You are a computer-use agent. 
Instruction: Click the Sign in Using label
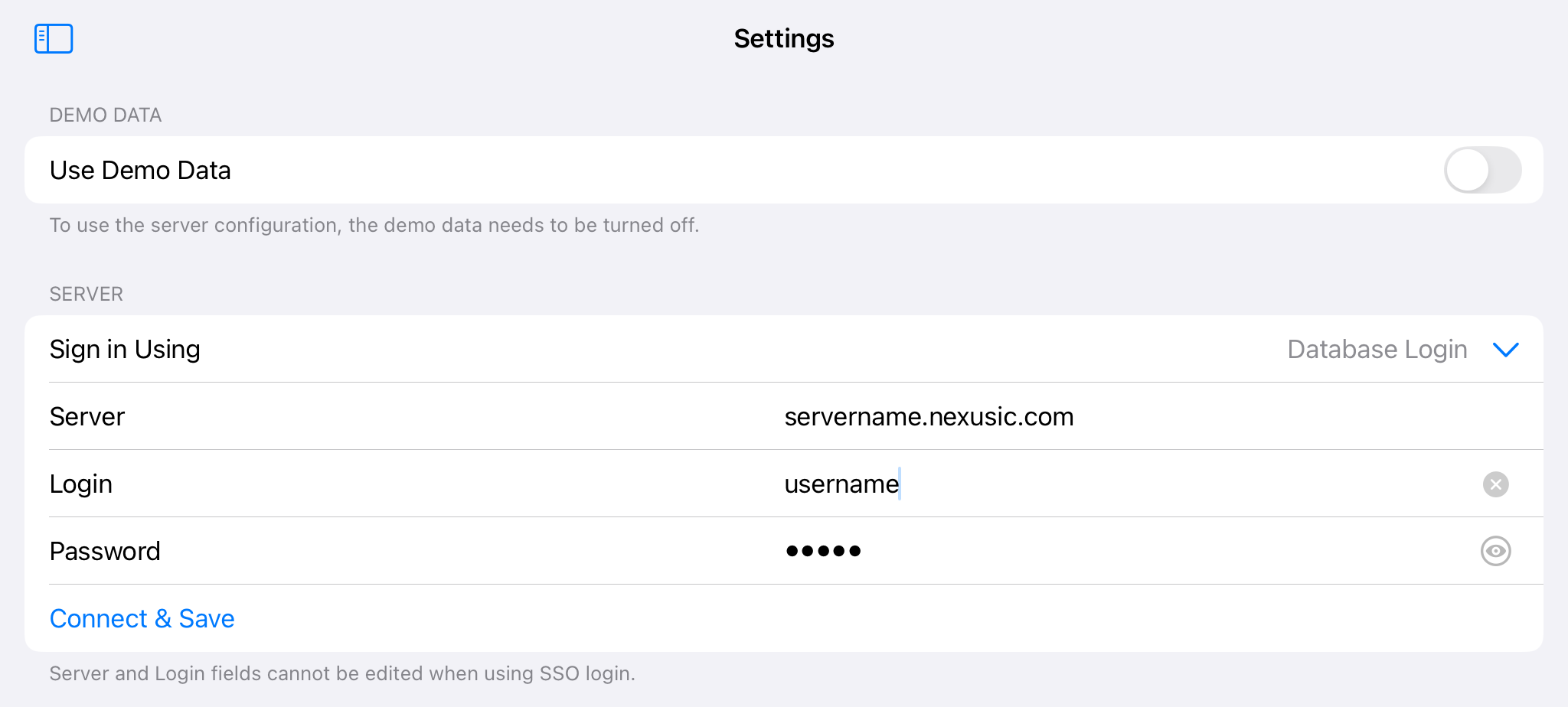tap(125, 350)
